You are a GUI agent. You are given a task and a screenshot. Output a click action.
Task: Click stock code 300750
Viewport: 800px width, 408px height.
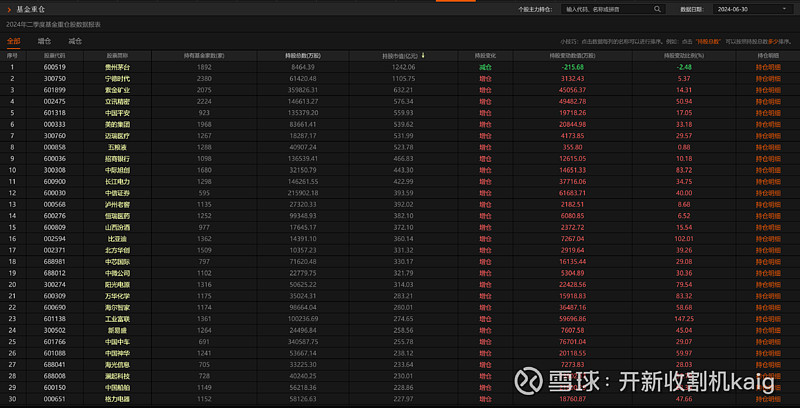(x=55, y=79)
